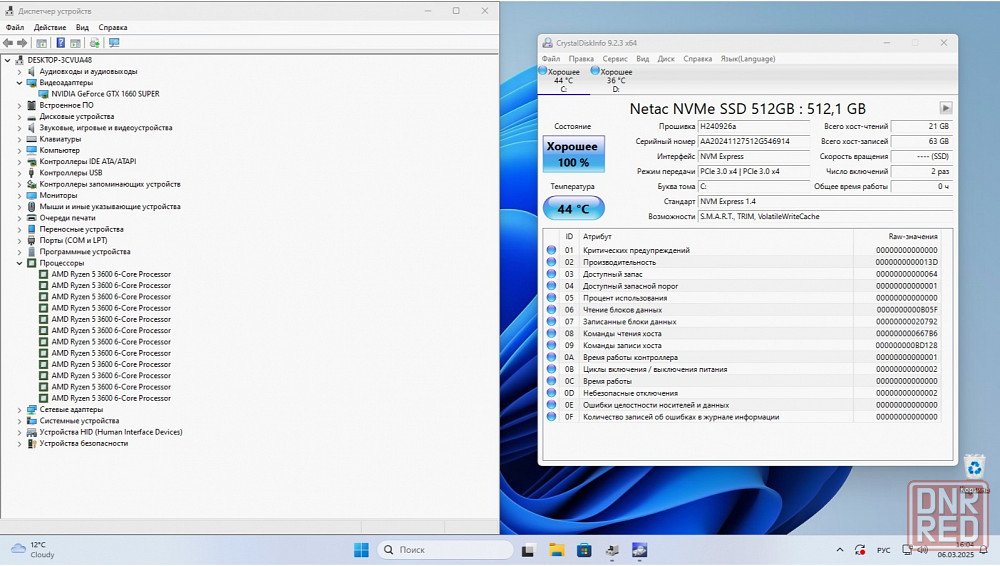
Task: Click the Windows Start button
Action: [361, 550]
